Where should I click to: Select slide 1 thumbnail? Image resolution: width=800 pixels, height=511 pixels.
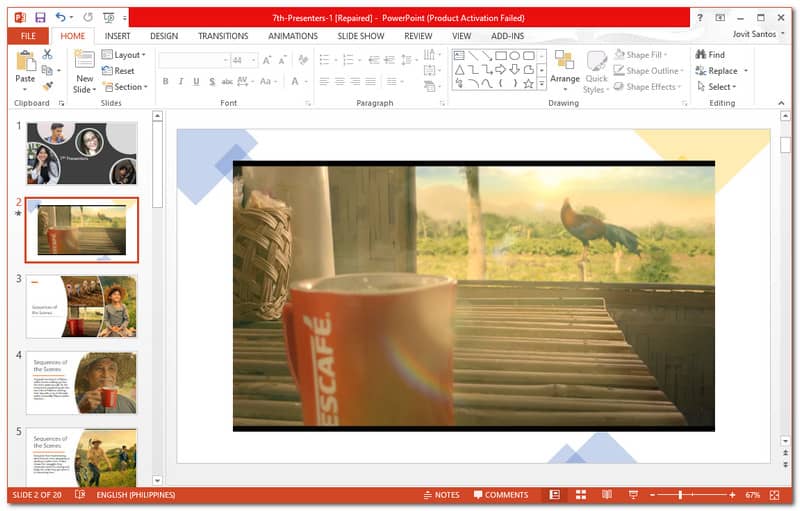point(82,153)
